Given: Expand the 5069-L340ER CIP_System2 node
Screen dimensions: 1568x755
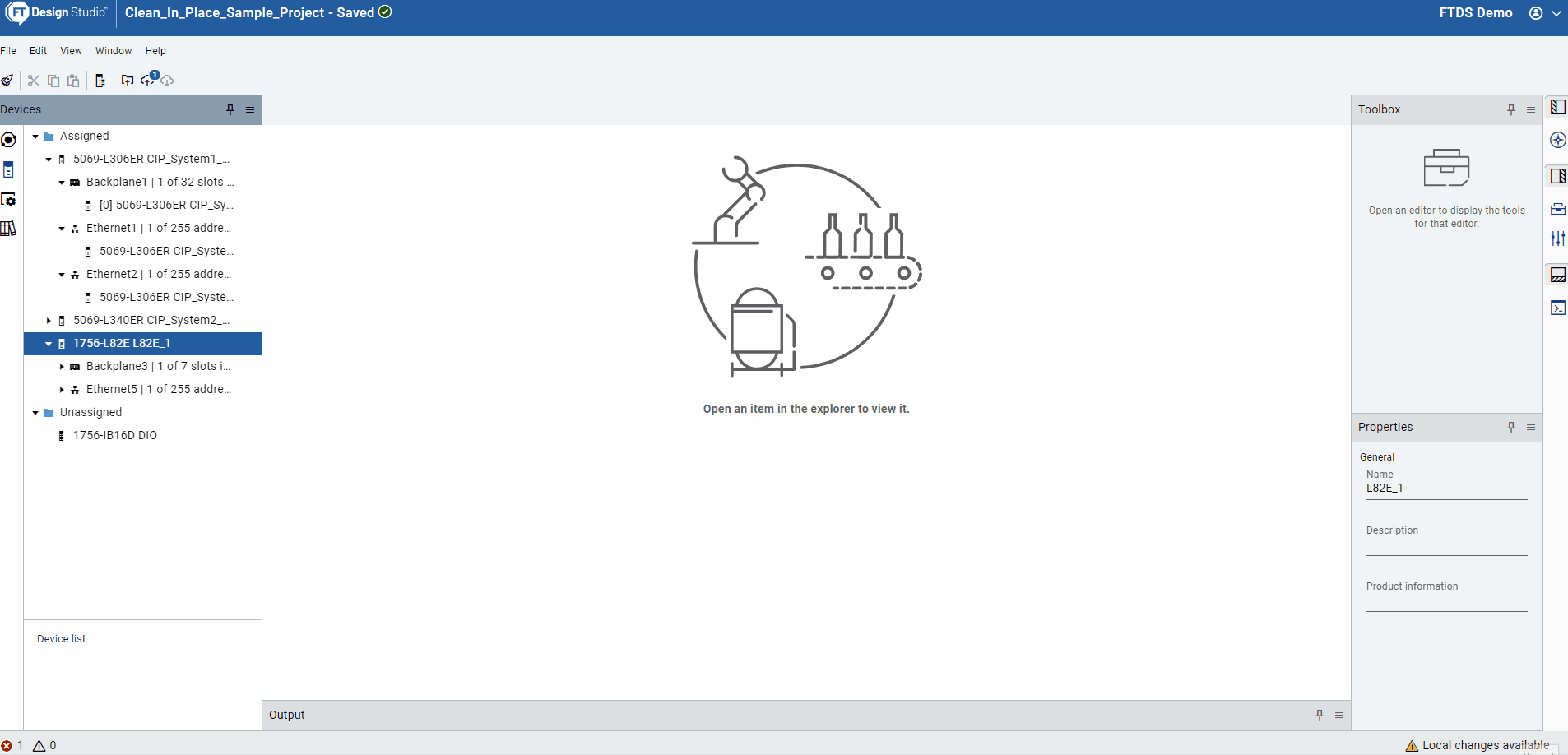Looking at the screenshot, I should pos(49,321).
